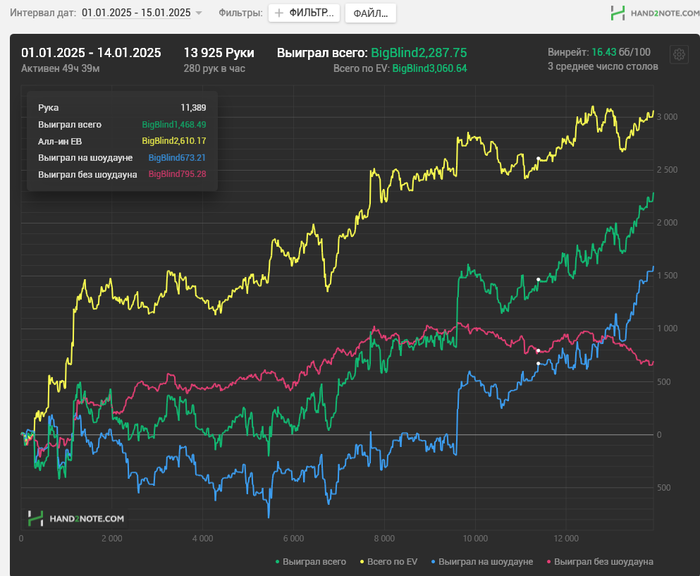700x576 pixels.
Task: Click the BigBlind3,060.64 EV total value
Action: coord(429,68)
